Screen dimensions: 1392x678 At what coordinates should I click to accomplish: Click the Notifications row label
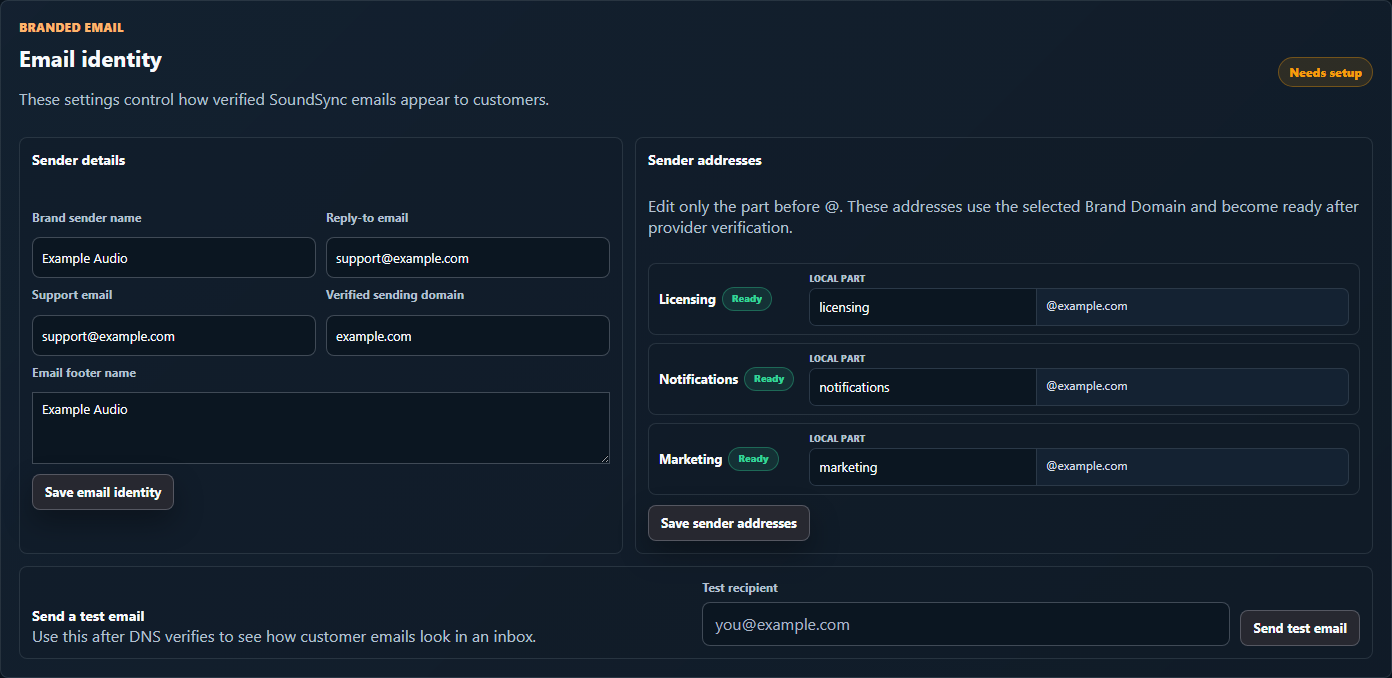(x=698, y=379)
